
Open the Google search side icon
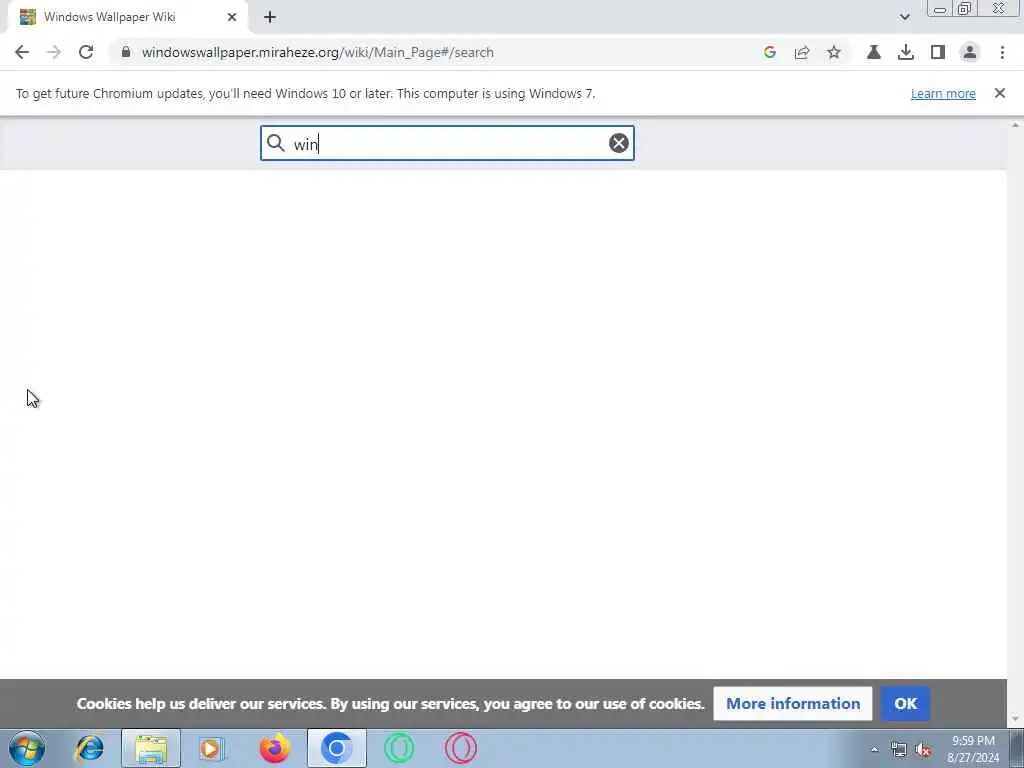pyautogui.click(x=770, y=52)
